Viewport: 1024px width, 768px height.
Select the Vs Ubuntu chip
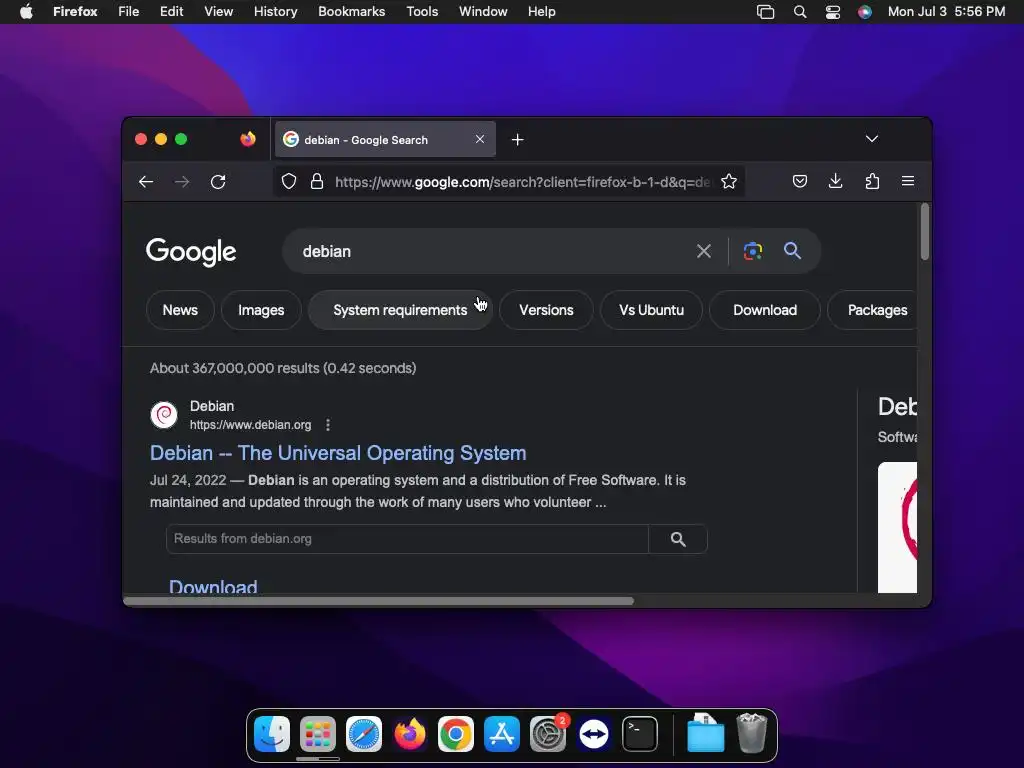click(651, 310)
